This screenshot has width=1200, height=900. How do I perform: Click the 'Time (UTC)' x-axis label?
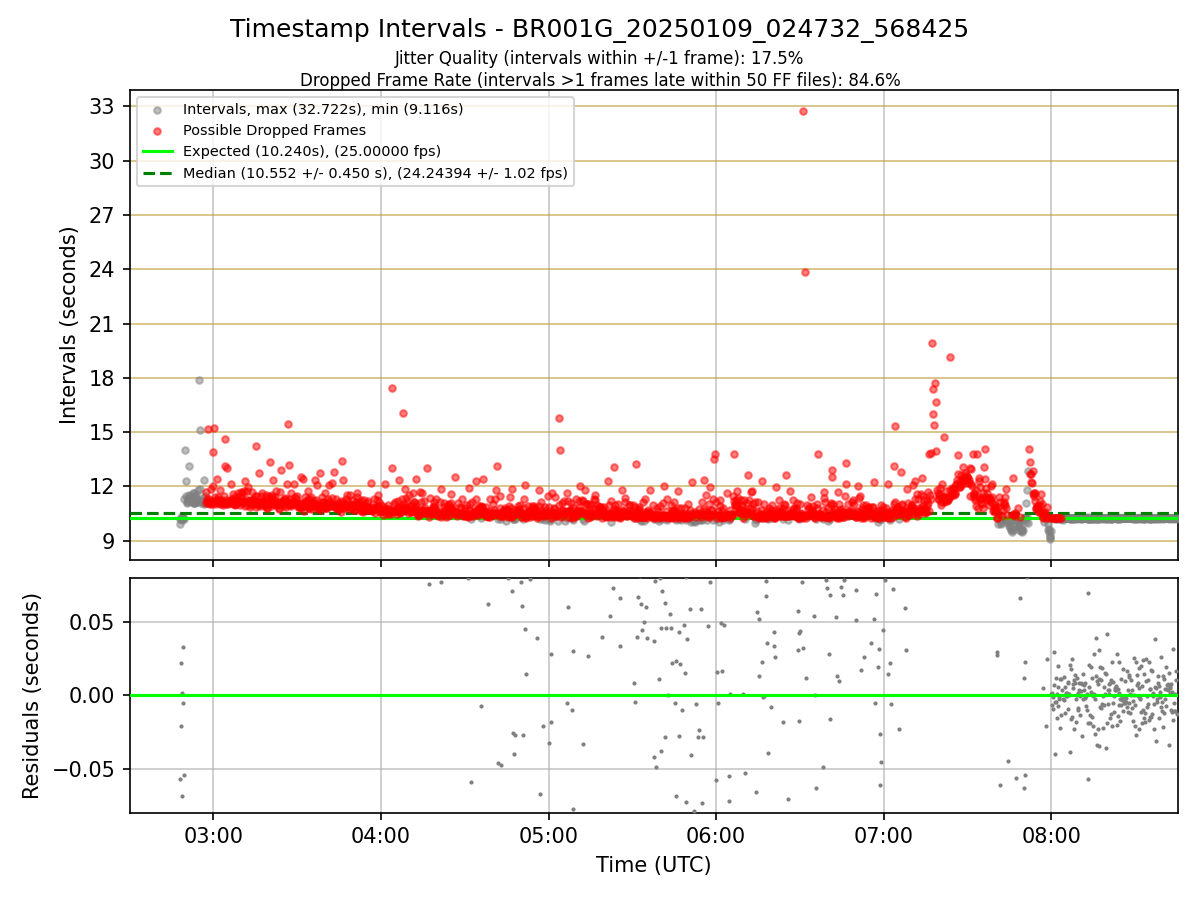click(x=654, y=865)
